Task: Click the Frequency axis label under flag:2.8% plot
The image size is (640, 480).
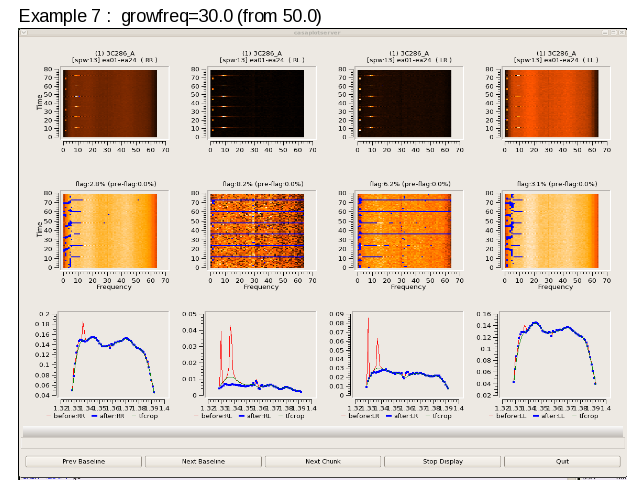Action: (113, 287)
